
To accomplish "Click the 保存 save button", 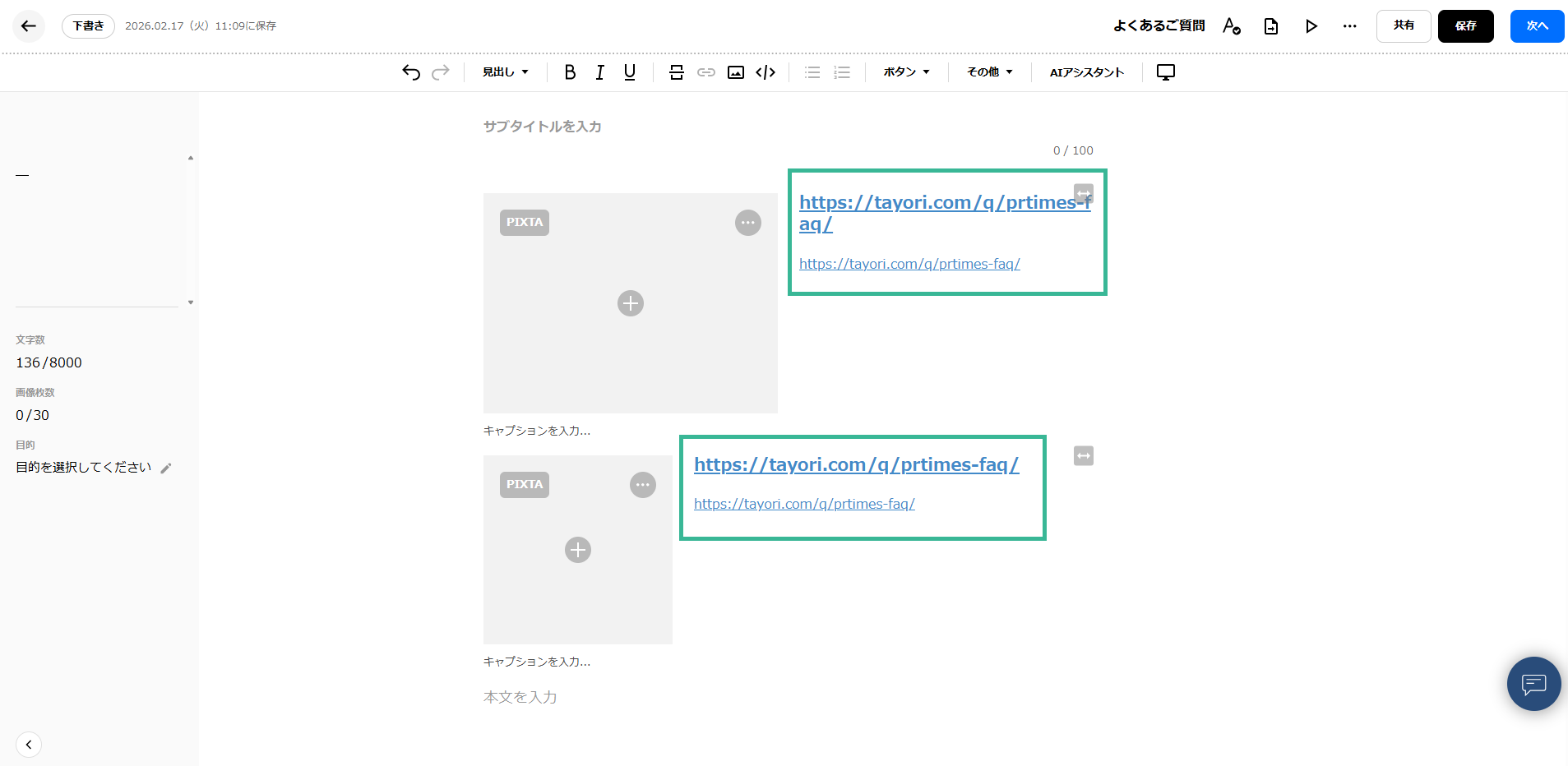I will pos(1465,26).
